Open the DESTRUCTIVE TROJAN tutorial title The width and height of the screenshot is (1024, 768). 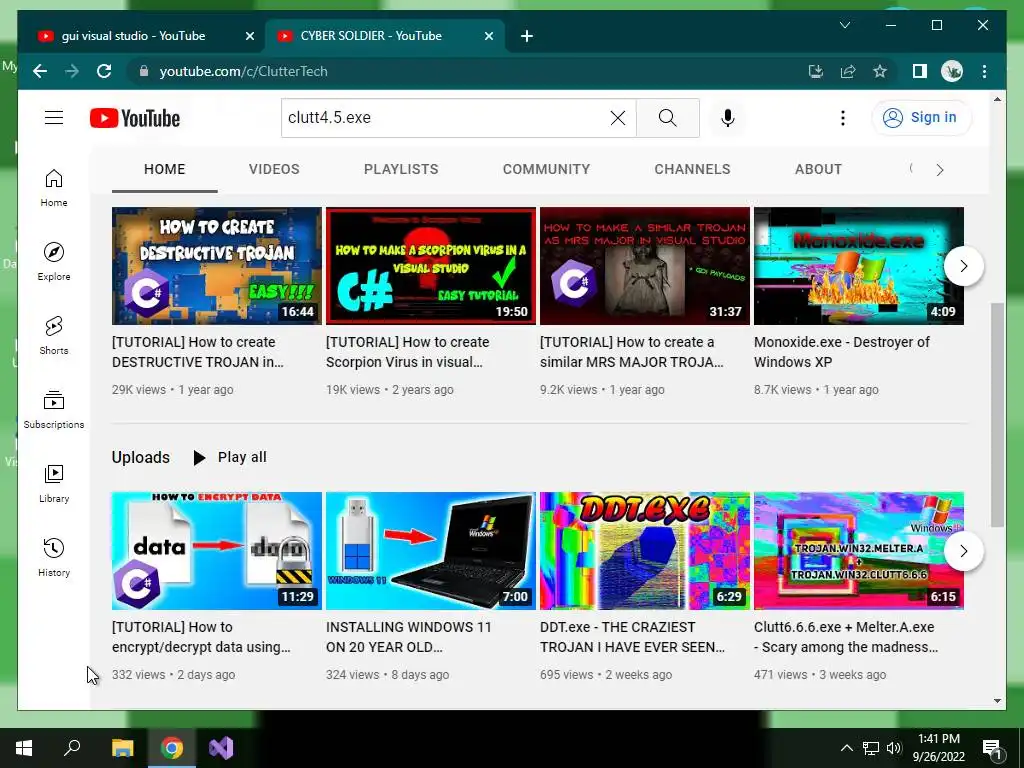tap(198, 352)
